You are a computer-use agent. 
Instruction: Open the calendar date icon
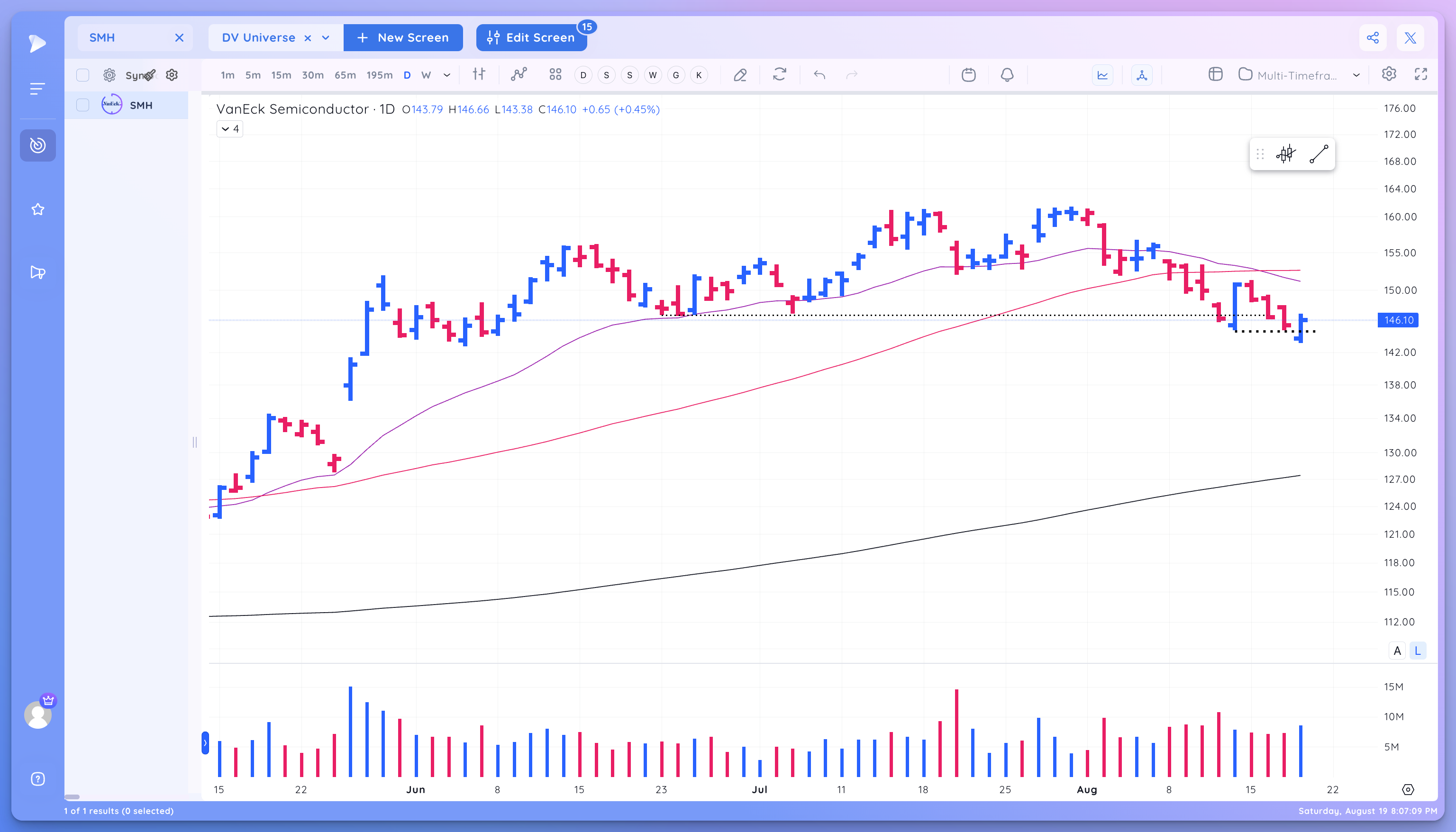pos(969,75)
